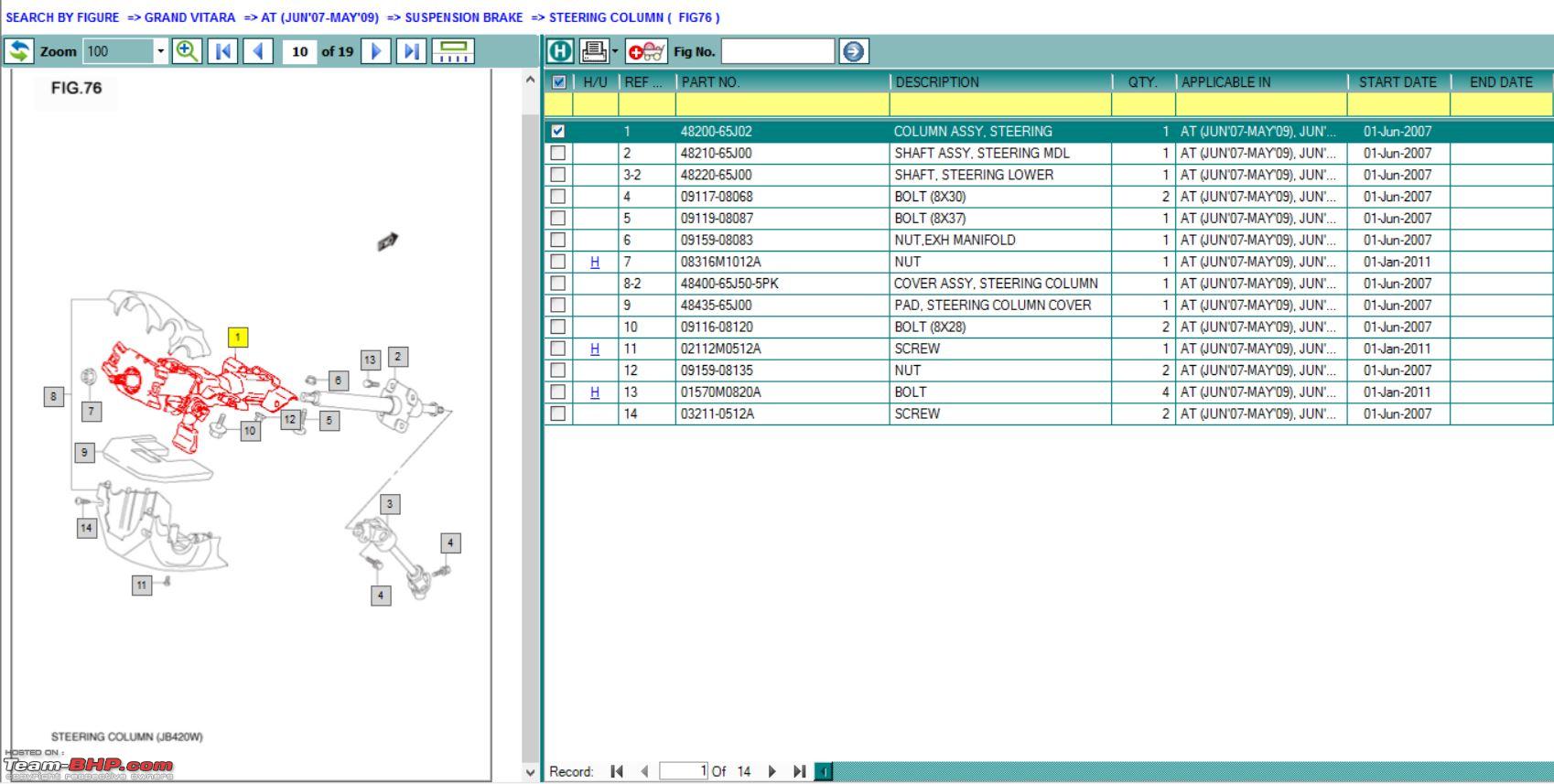The height and width of the screenshot is (784, 1554).
Task: Click the magnifier zoom-in icon
Action: 187,51
